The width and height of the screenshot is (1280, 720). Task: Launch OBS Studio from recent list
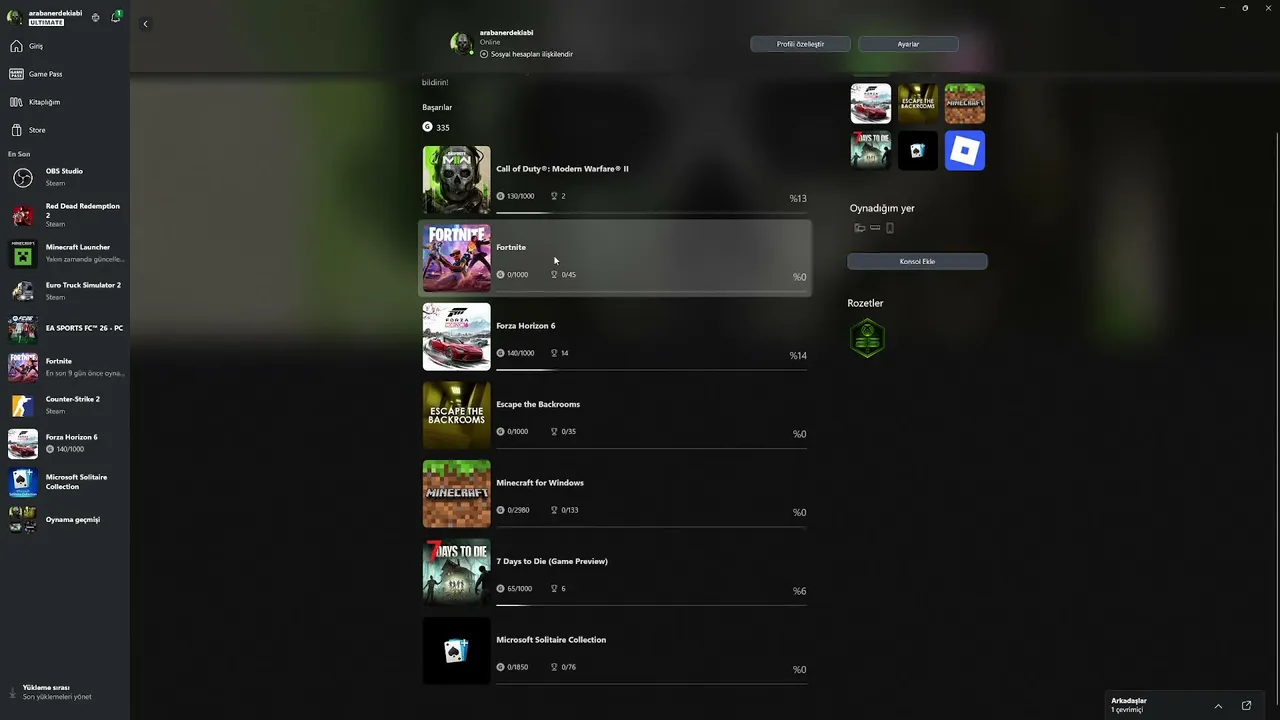65,177
